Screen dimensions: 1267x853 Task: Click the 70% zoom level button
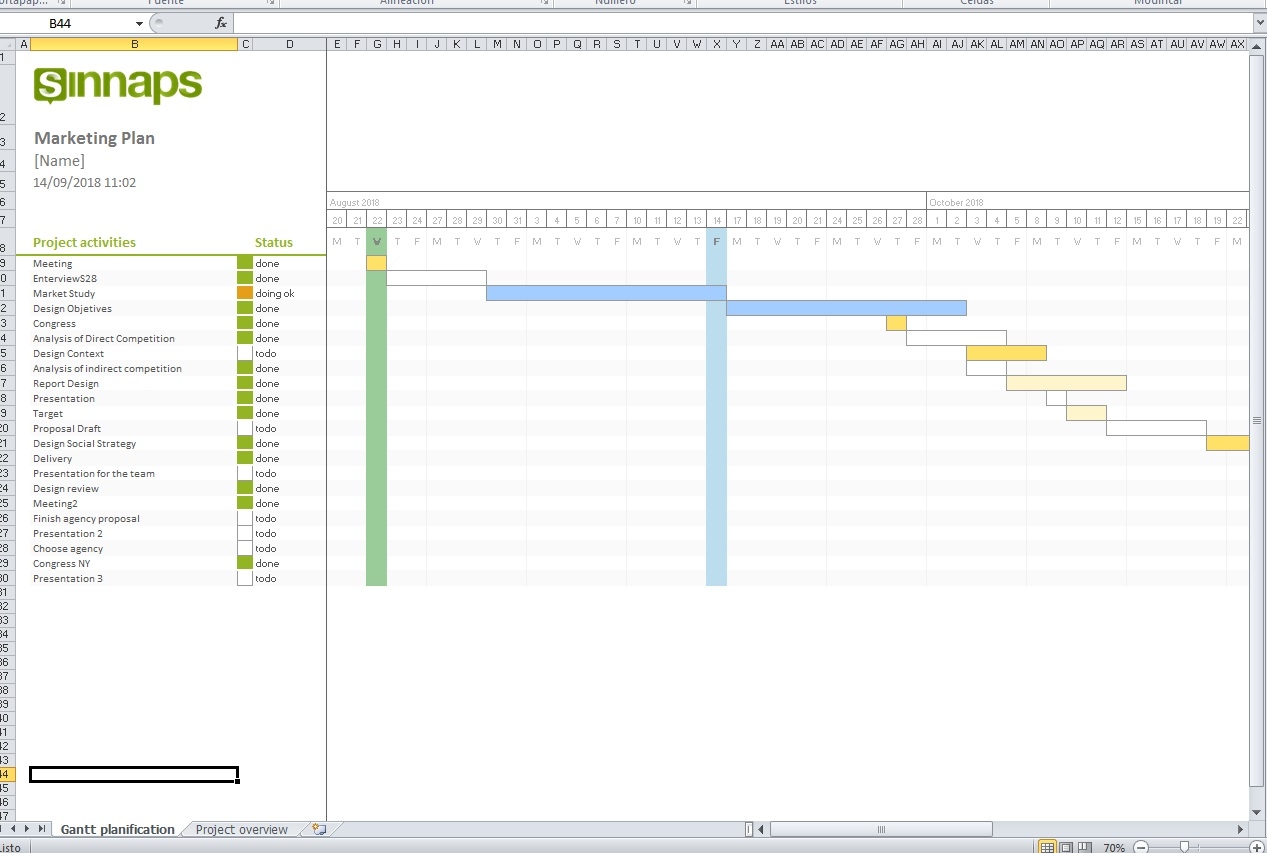(x=1114, y=846)
